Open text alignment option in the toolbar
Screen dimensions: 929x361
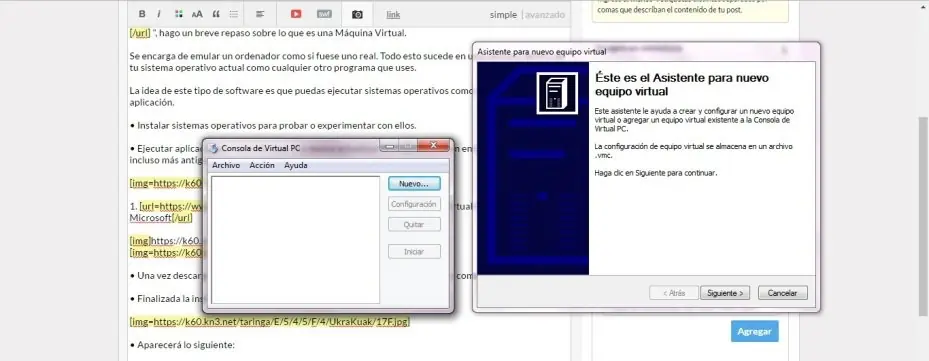[x=260, y=14]
